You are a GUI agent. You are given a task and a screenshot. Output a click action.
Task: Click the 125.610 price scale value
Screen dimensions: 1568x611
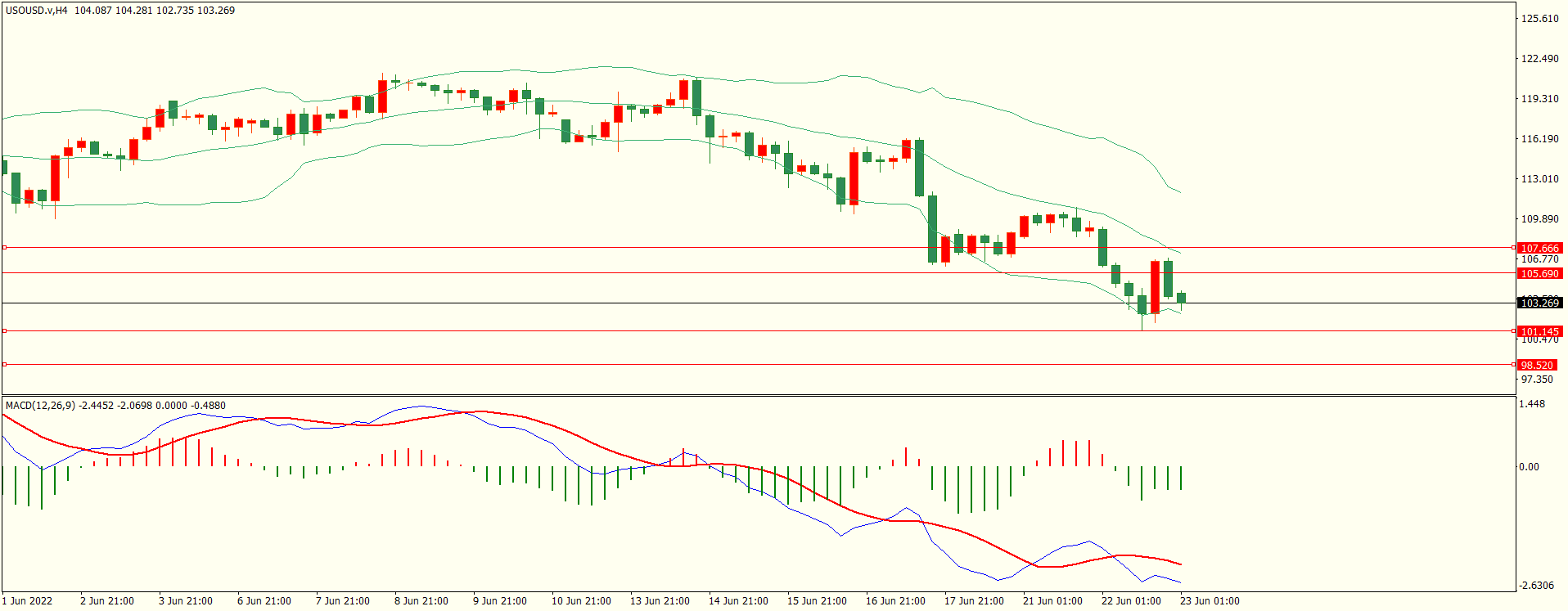coord(1539,18)
